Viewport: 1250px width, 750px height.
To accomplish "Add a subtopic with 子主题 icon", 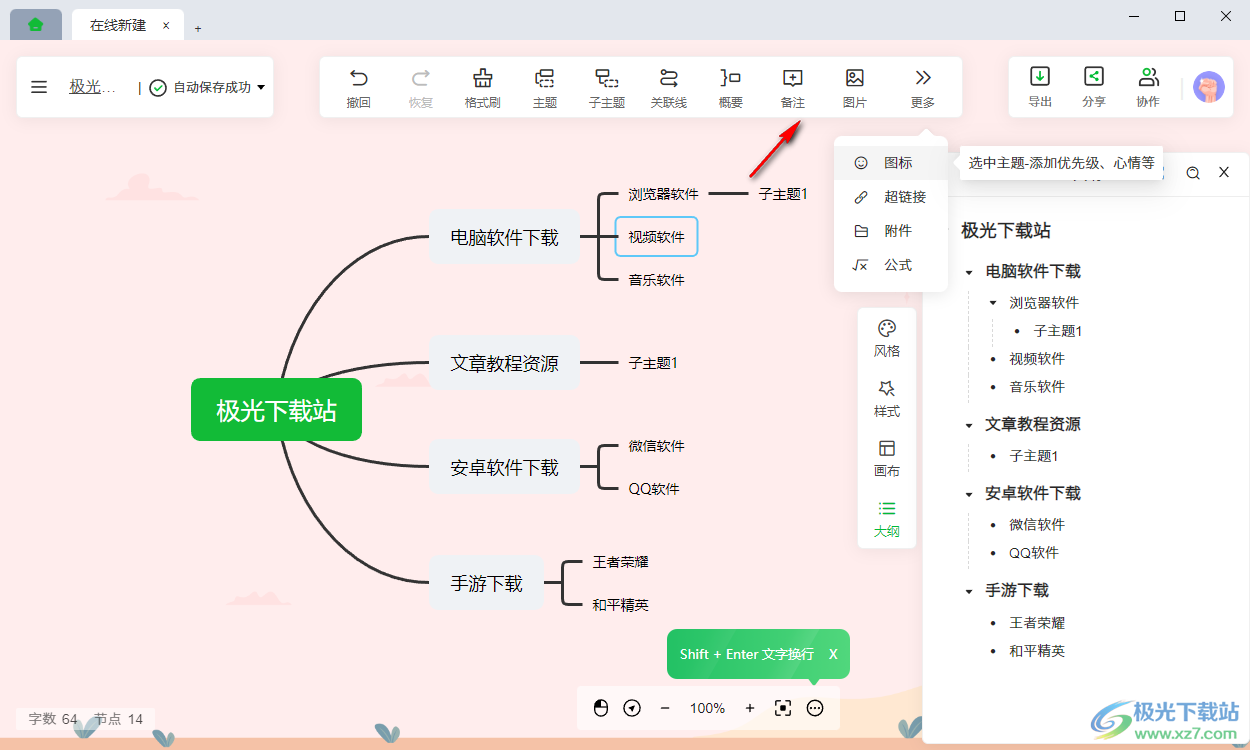I will pos(607,78).
